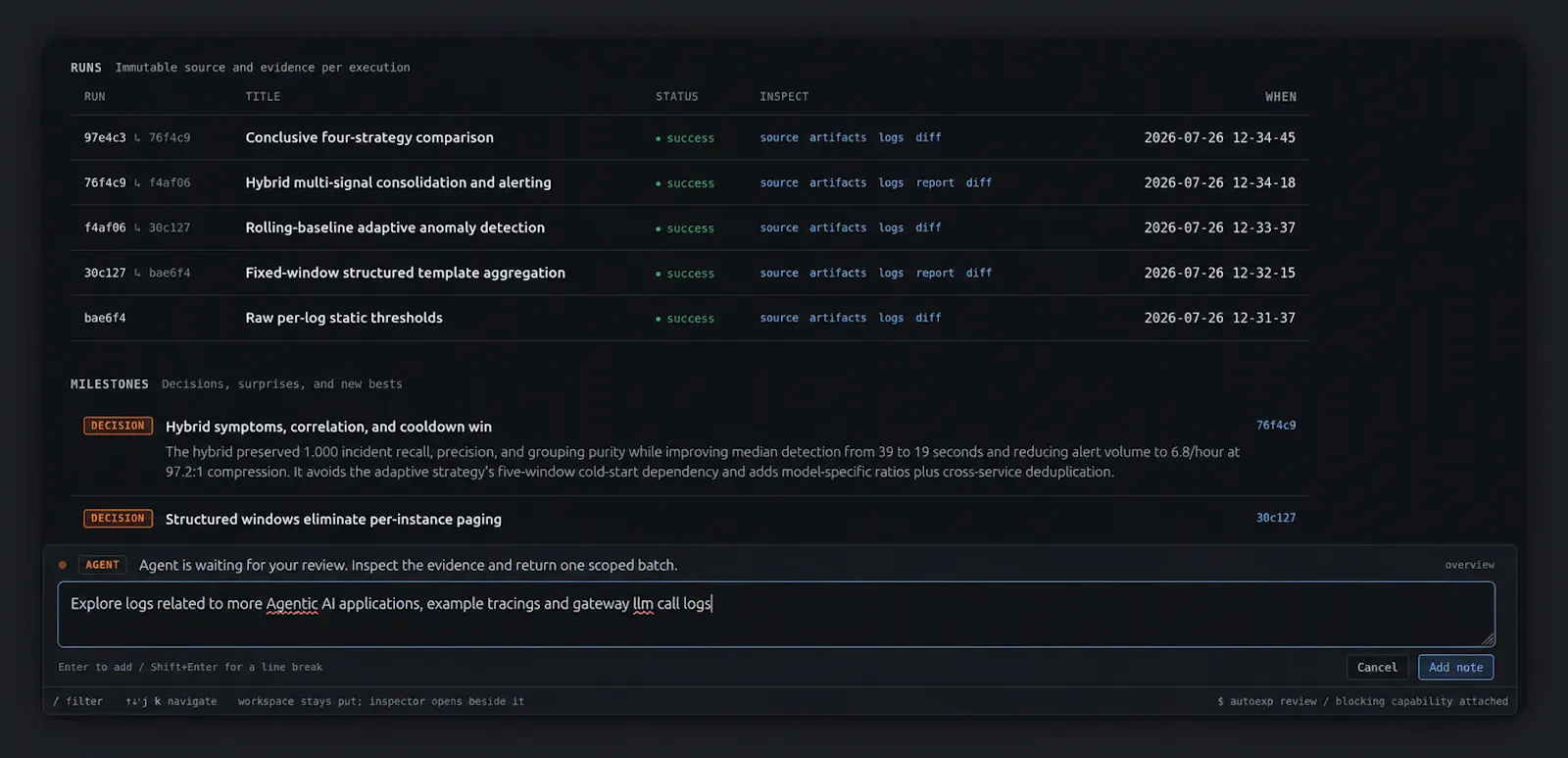This screenshot has height=758, width=1568.
Task: Open artifacts for run 30c127
Action: (838, 273)
